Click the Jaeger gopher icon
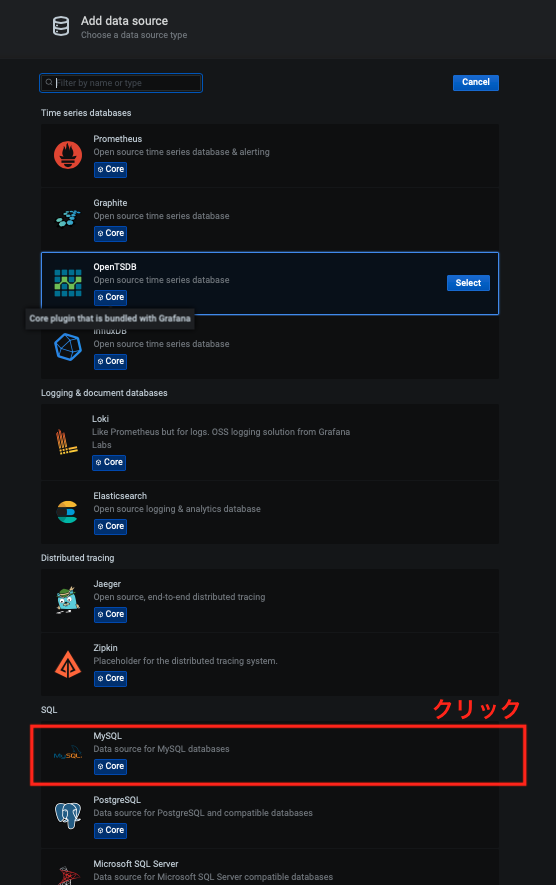The width and height of the screenshot is (556, 885). click(x=68, y=599)
